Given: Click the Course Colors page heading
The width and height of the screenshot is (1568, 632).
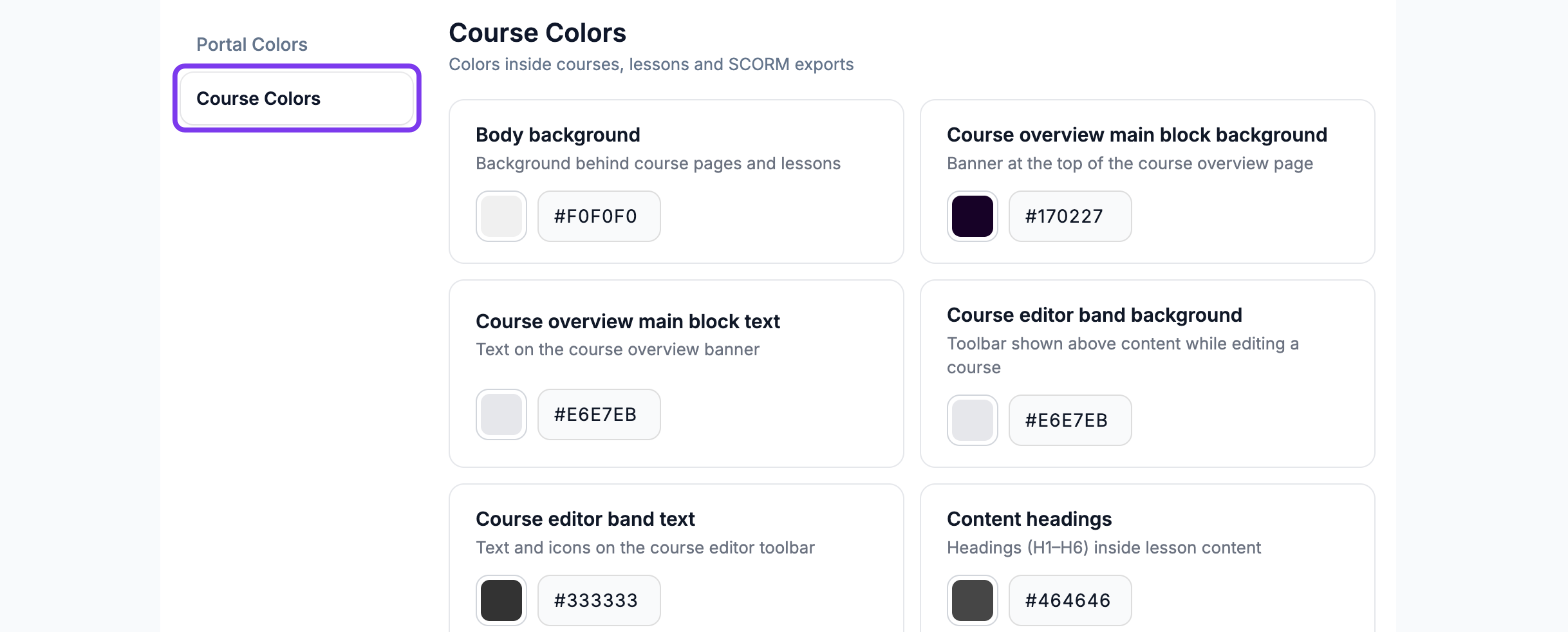Looking at the screenshot, I should pyautogui.click(x=537, y=33).
